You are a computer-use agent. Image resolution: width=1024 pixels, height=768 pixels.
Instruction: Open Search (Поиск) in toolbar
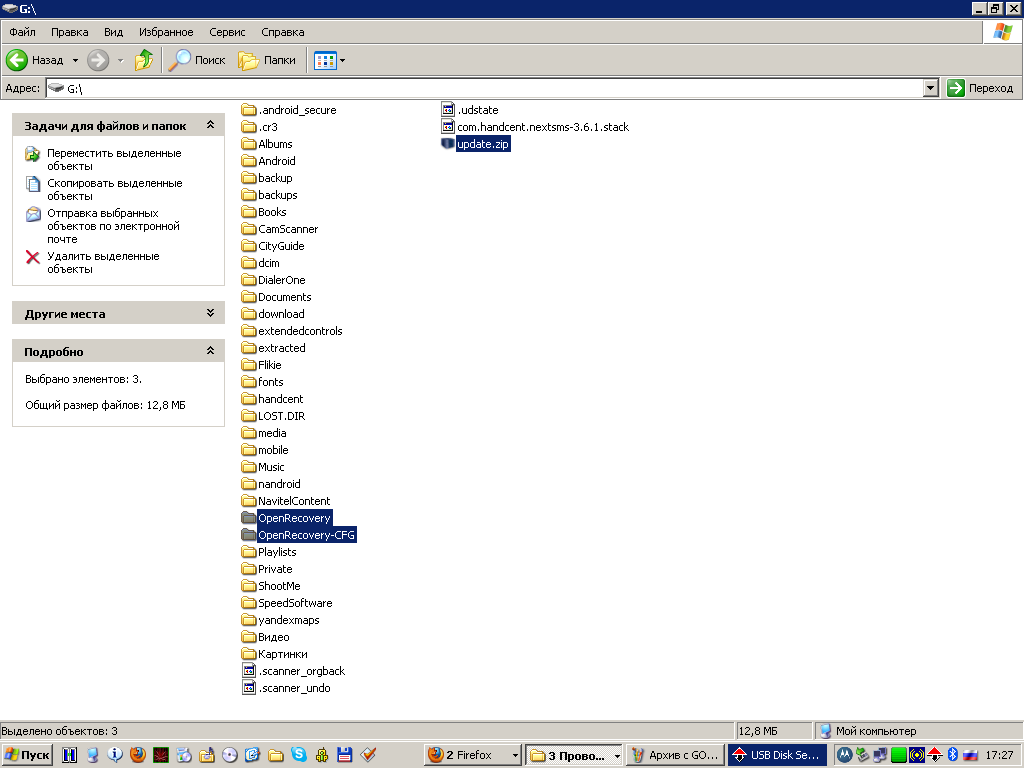click(197, 60)
